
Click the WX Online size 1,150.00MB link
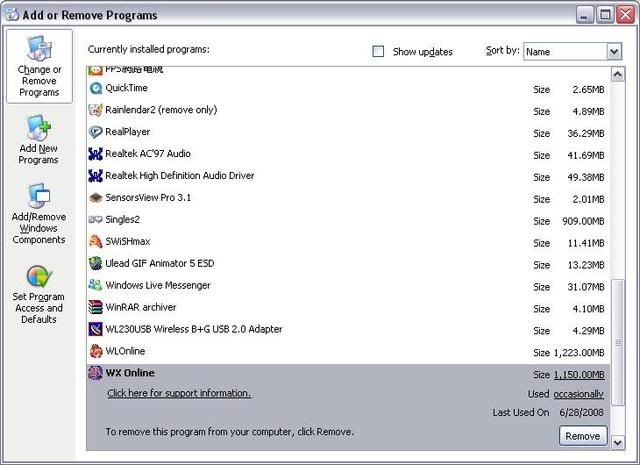point(579,375)
